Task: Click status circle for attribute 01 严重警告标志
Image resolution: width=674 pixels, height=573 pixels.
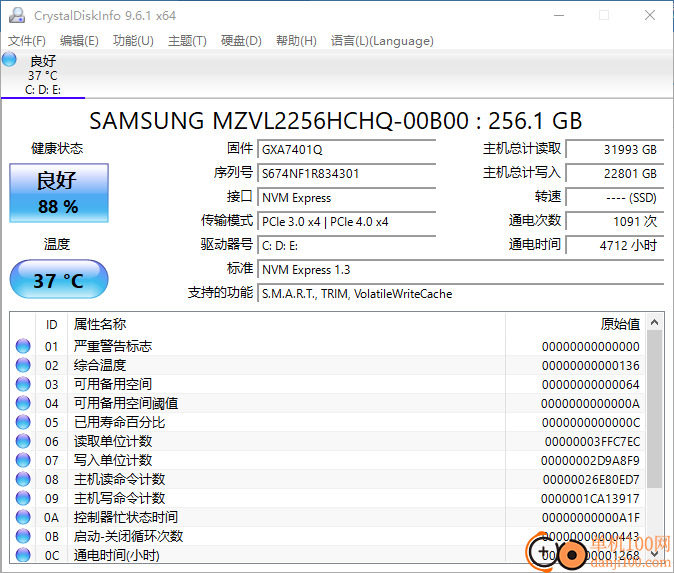Action: (23, 346)
